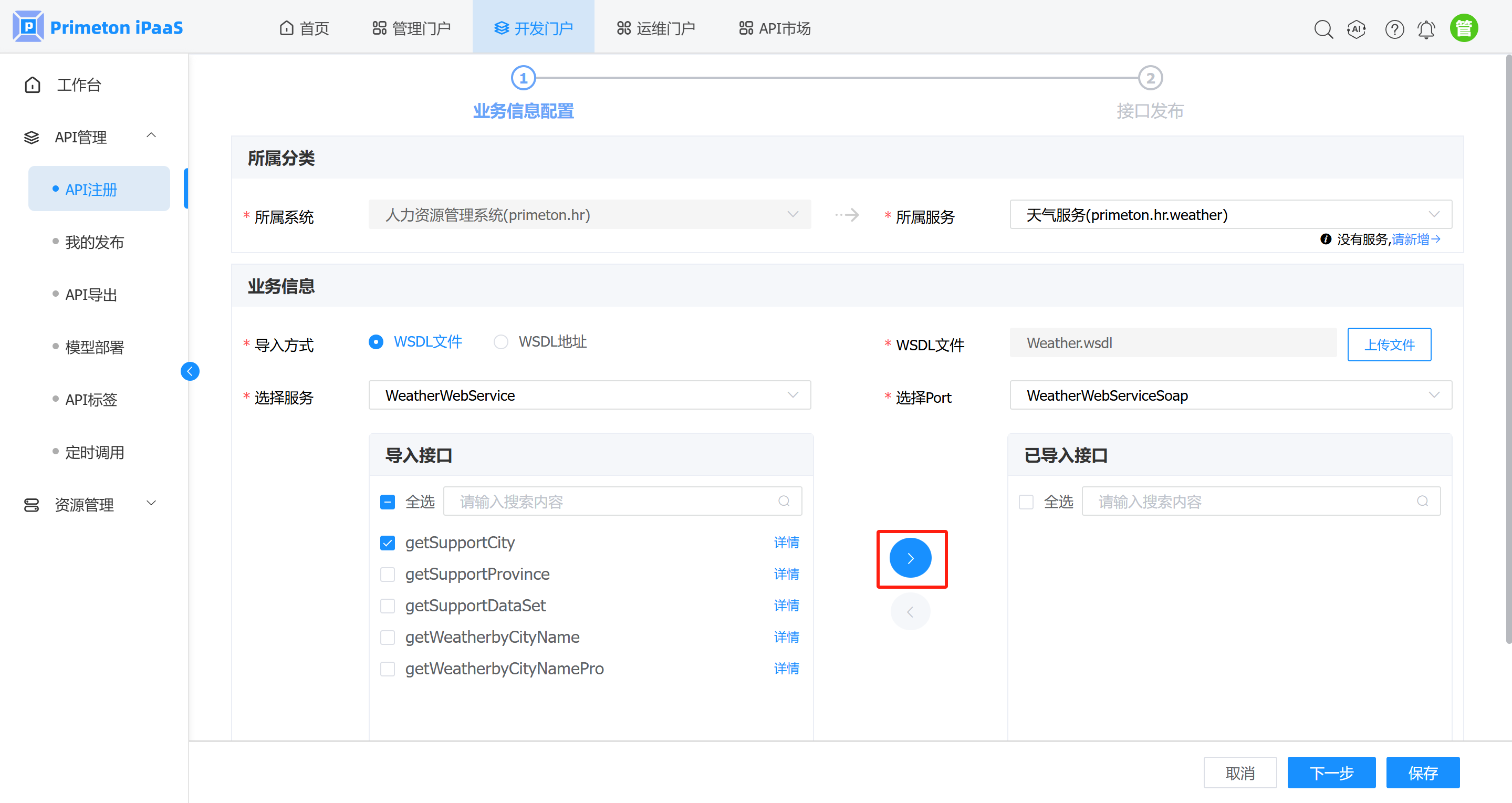Click the help question mark icon
The height and width of the screenshot is (803, 1512).
point(1394,29)
